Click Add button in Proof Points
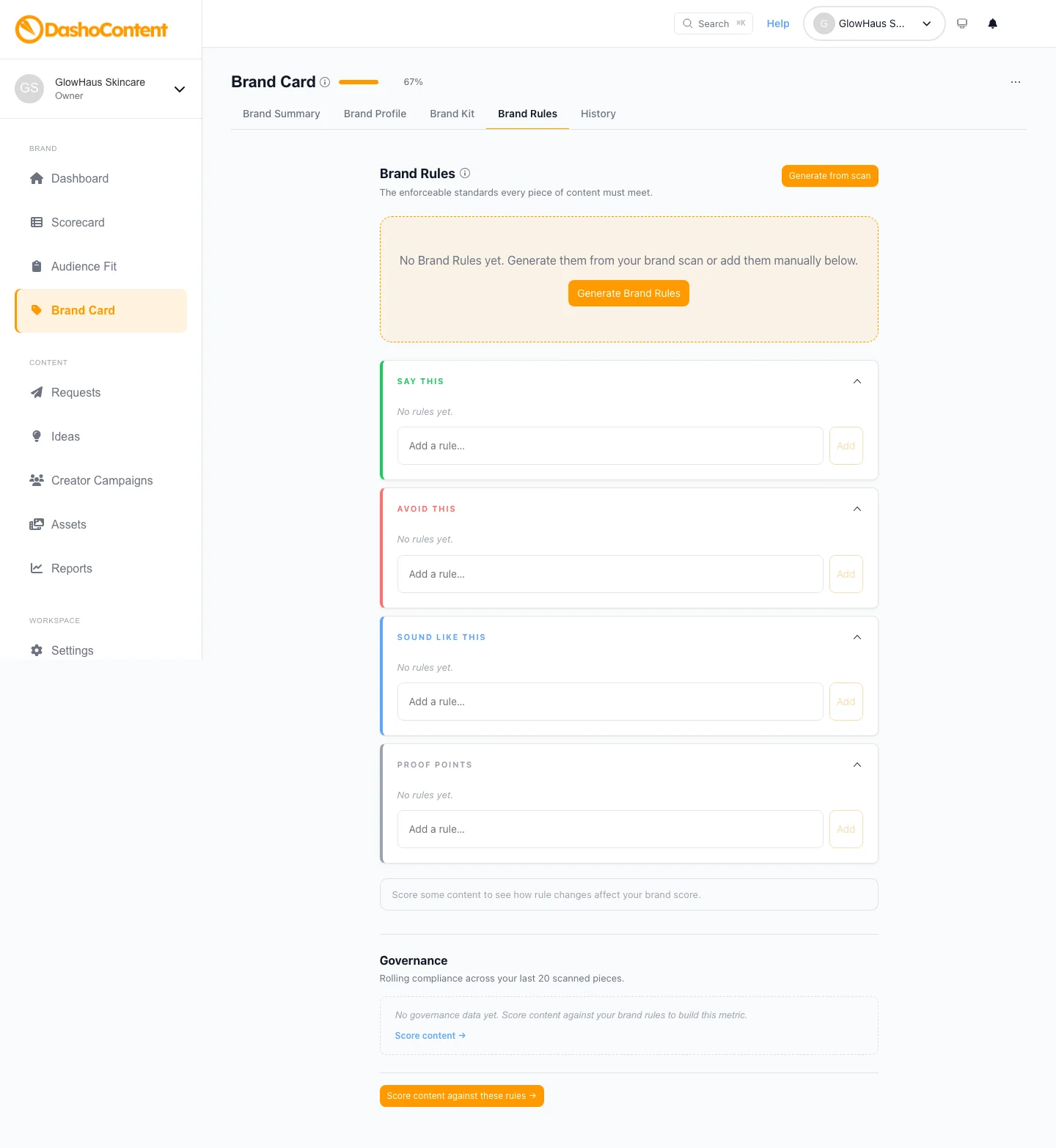This screenshot has height=1148, width=1056. [x=846, y=829]
